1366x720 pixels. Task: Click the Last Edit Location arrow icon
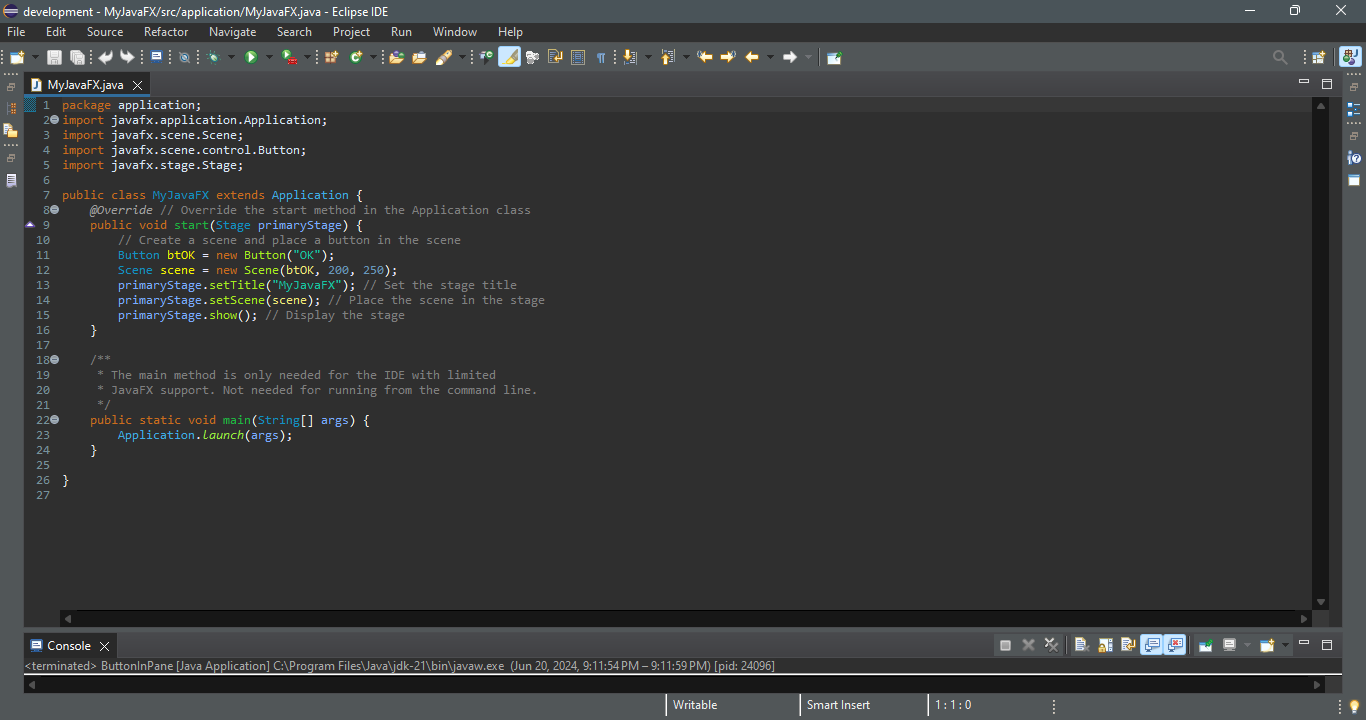[x=704, y=57]
